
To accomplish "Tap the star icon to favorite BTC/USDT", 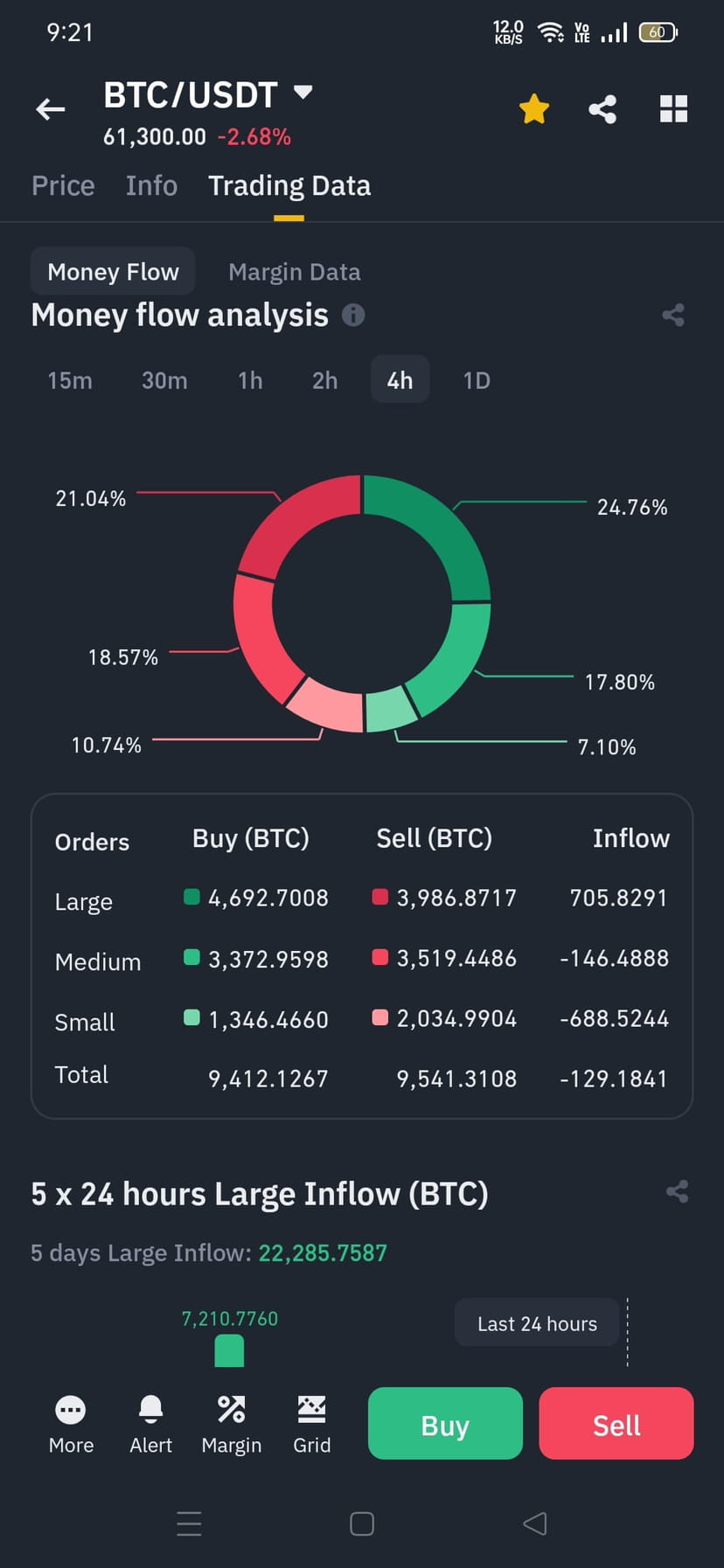I will (x=533, y=108).
